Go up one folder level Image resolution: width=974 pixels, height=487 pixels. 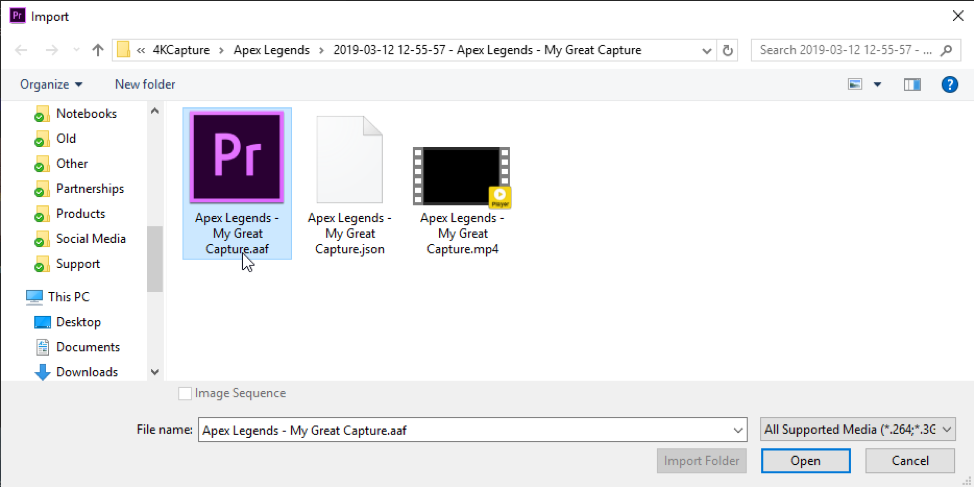pos(97,50)
